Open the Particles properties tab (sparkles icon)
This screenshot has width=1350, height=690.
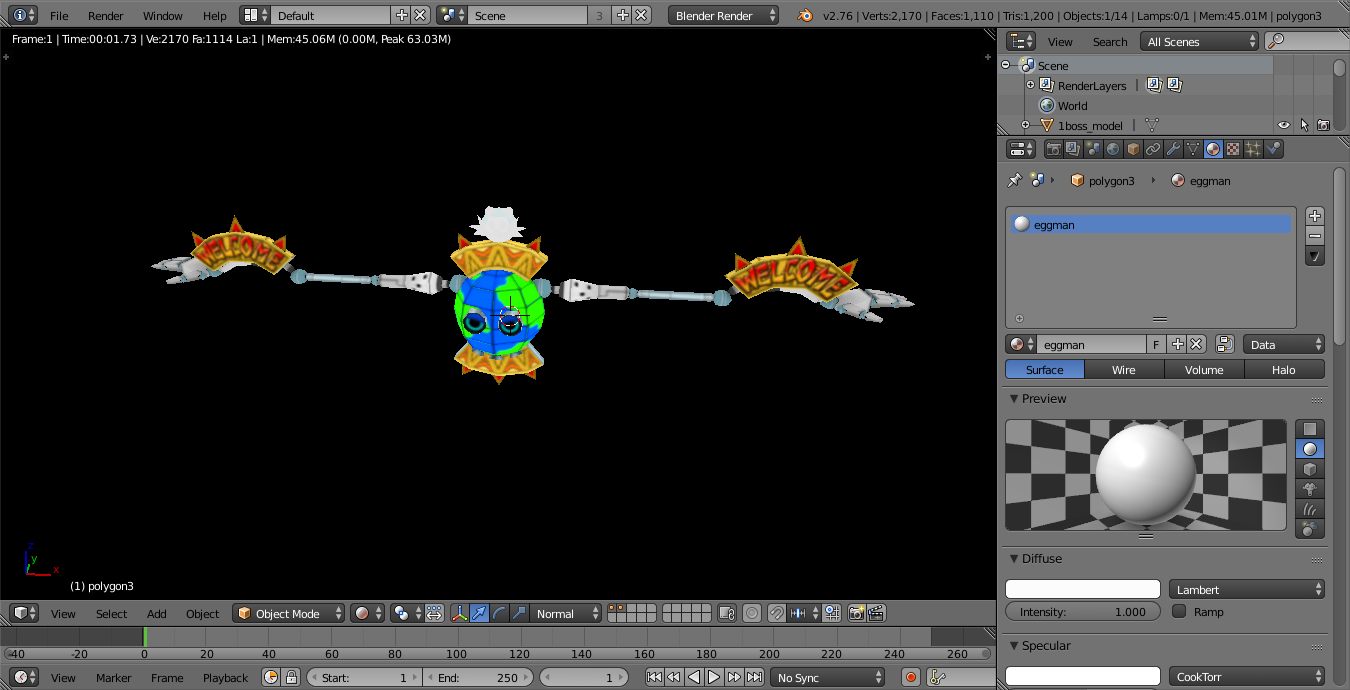[x=1253, y=149]
